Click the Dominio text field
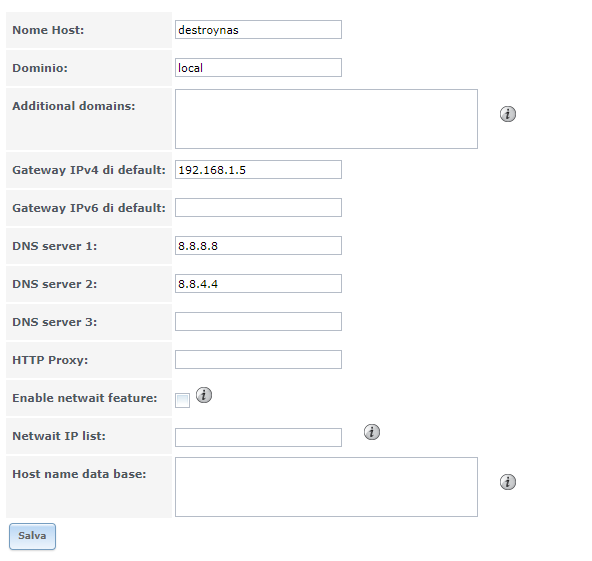The width and height of the screenshot is (592, 561). point(258,68)
